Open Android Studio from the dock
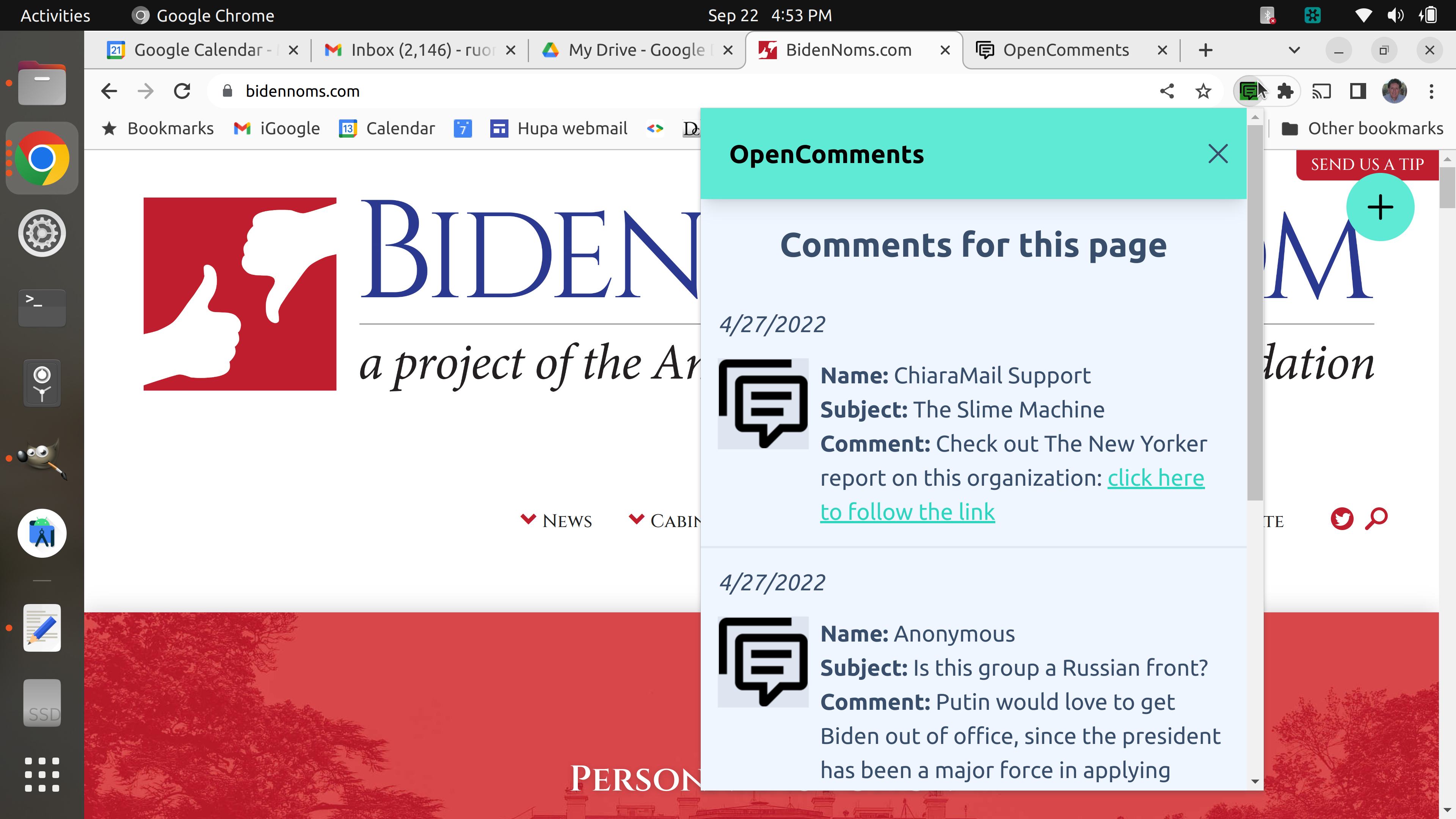1456x819 pixels. point(42,533)
